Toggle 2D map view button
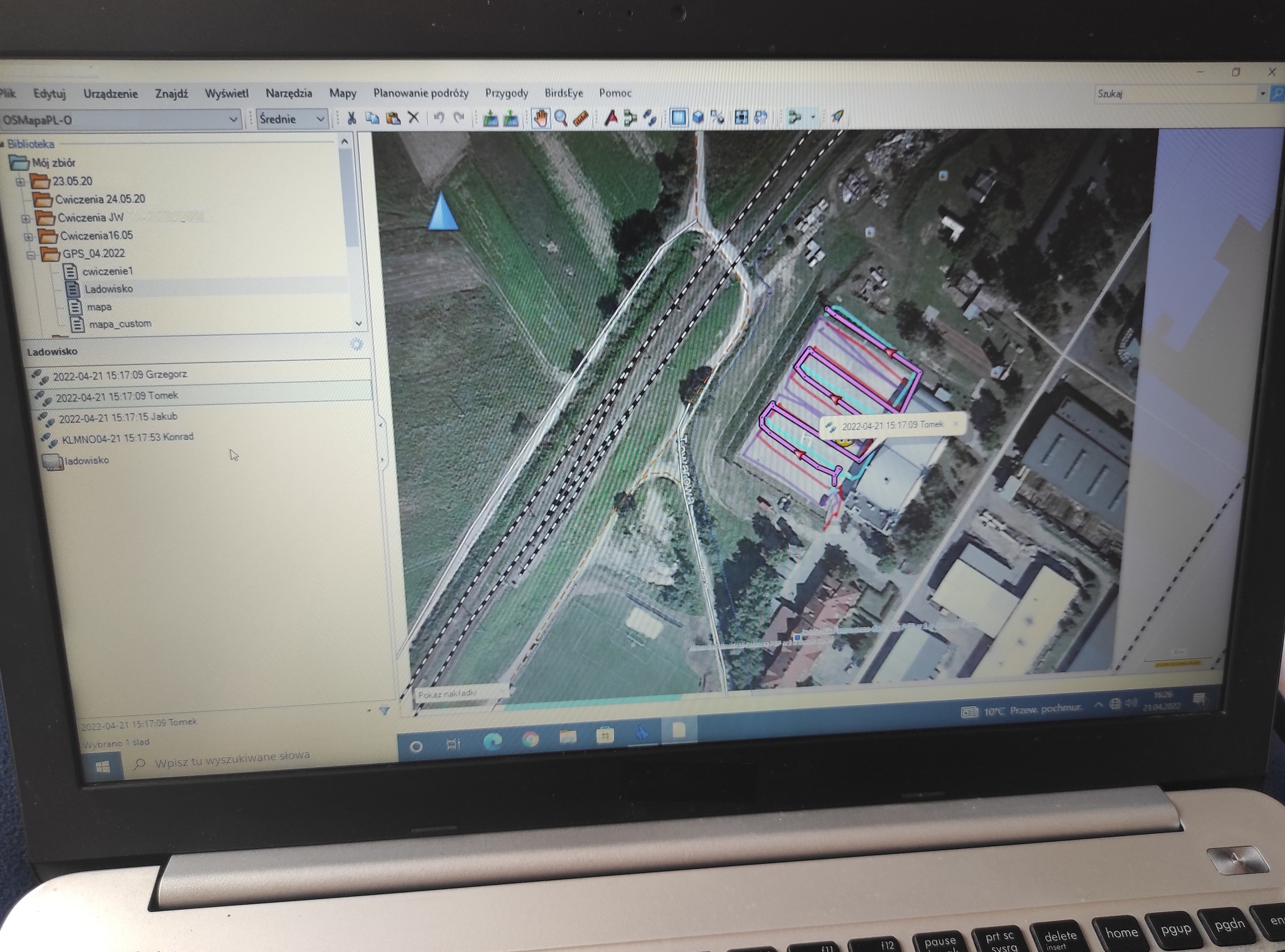The image size is (1285, 952). point(678,117)
